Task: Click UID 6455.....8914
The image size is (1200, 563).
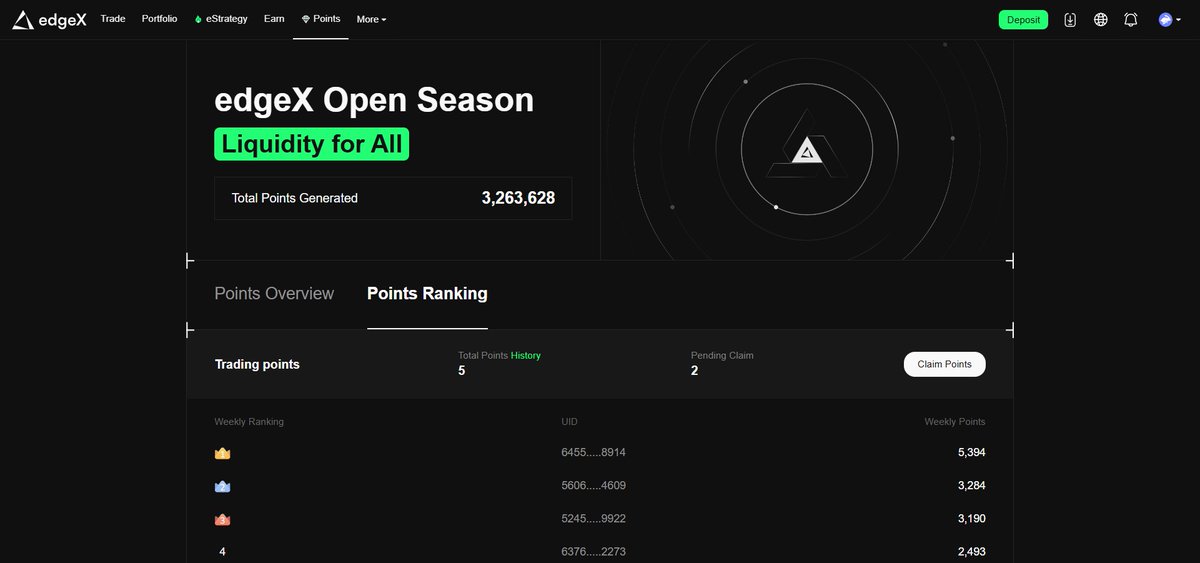Action: click(x=593, y=453)
